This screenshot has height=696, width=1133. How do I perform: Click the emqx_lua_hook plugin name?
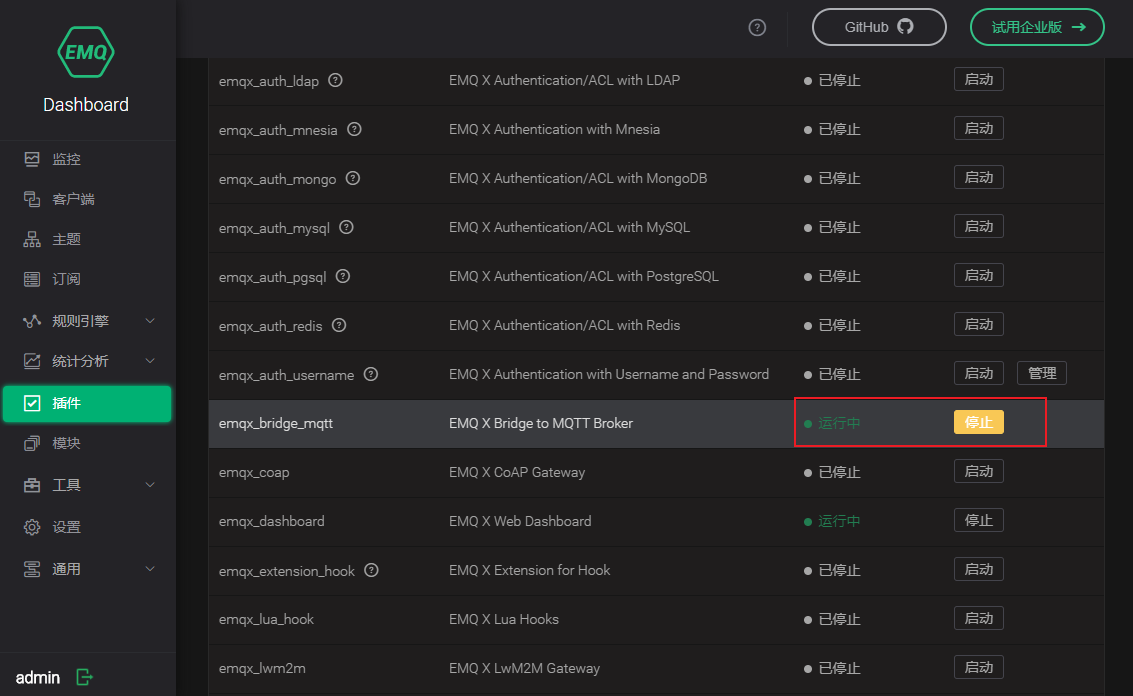266,619
